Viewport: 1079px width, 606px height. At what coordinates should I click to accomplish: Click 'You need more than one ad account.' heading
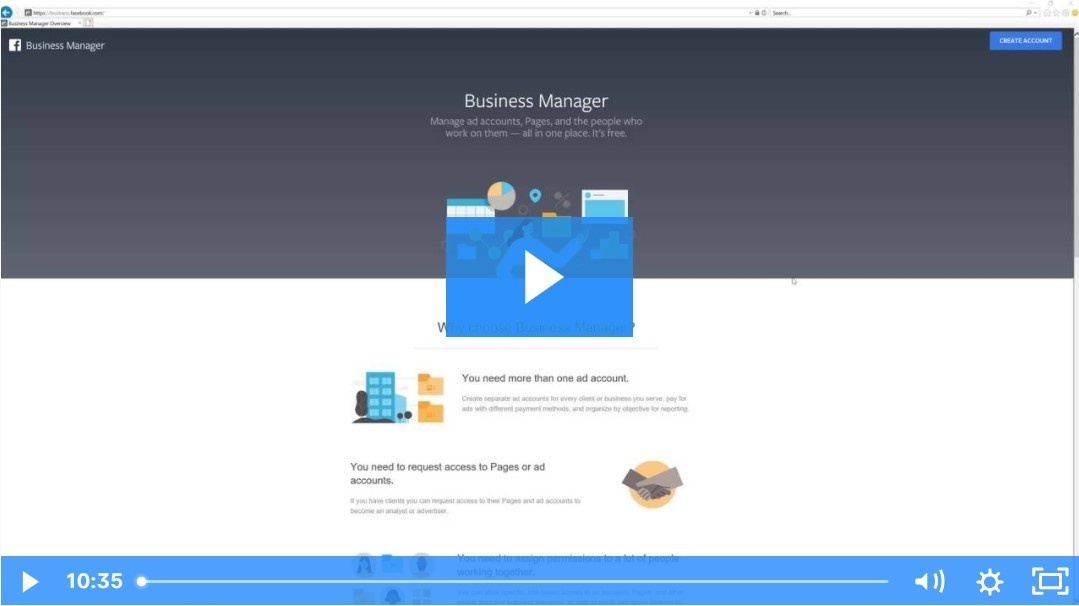click(545, 378)
